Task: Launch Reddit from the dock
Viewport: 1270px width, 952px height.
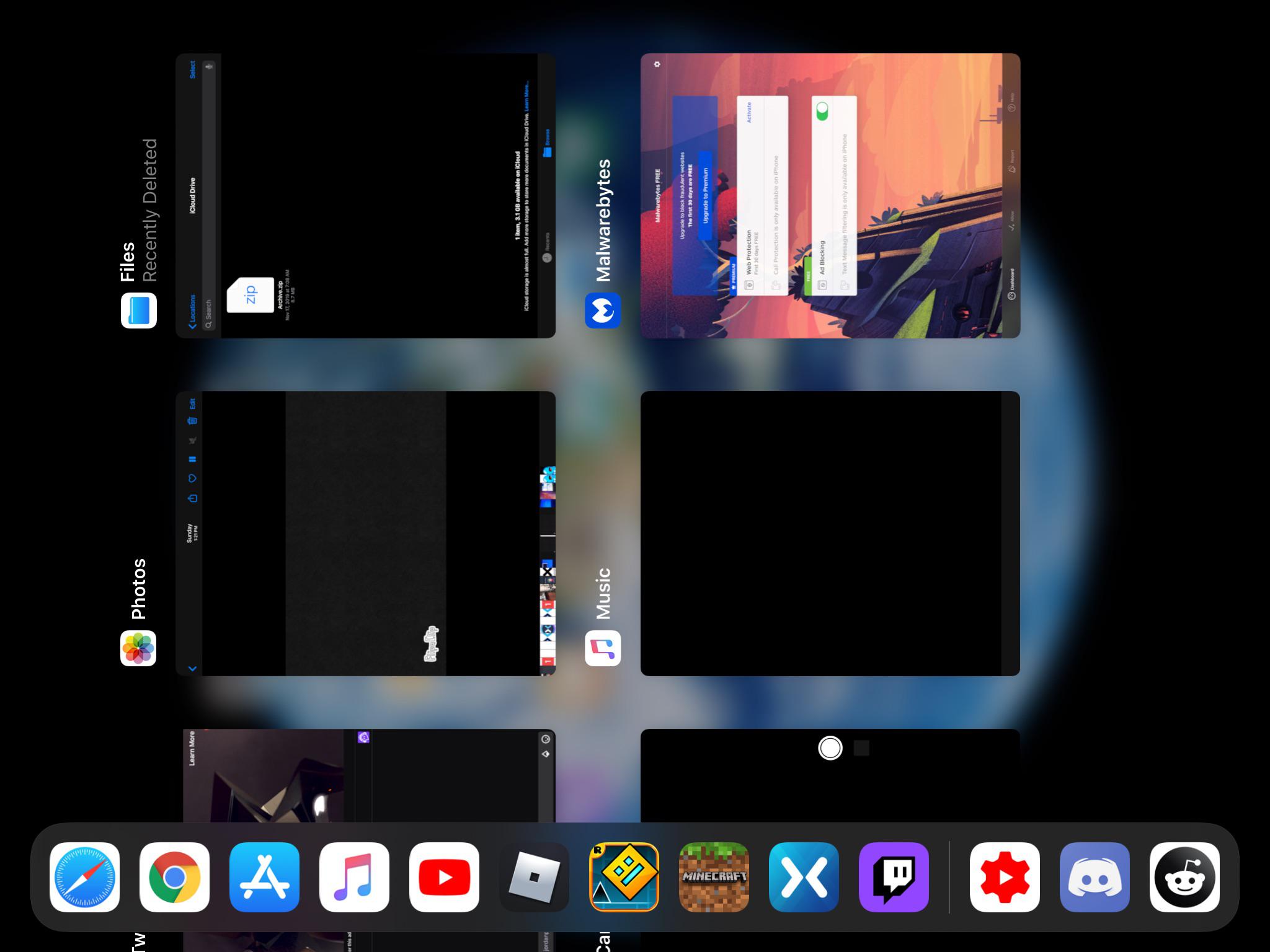Action: 1185,878
